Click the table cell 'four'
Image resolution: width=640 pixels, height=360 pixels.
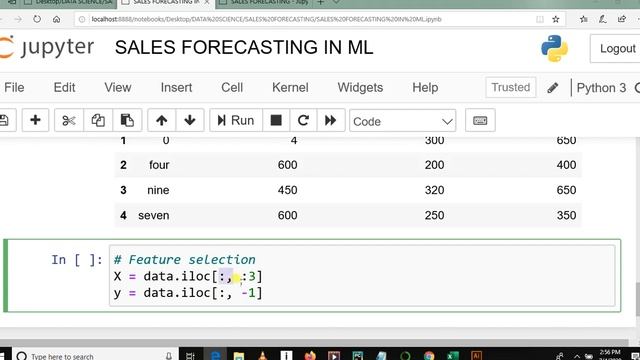coord(159,165)
